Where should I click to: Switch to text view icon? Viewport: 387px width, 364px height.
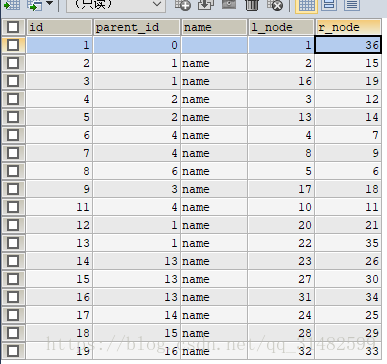pos(352,5)
